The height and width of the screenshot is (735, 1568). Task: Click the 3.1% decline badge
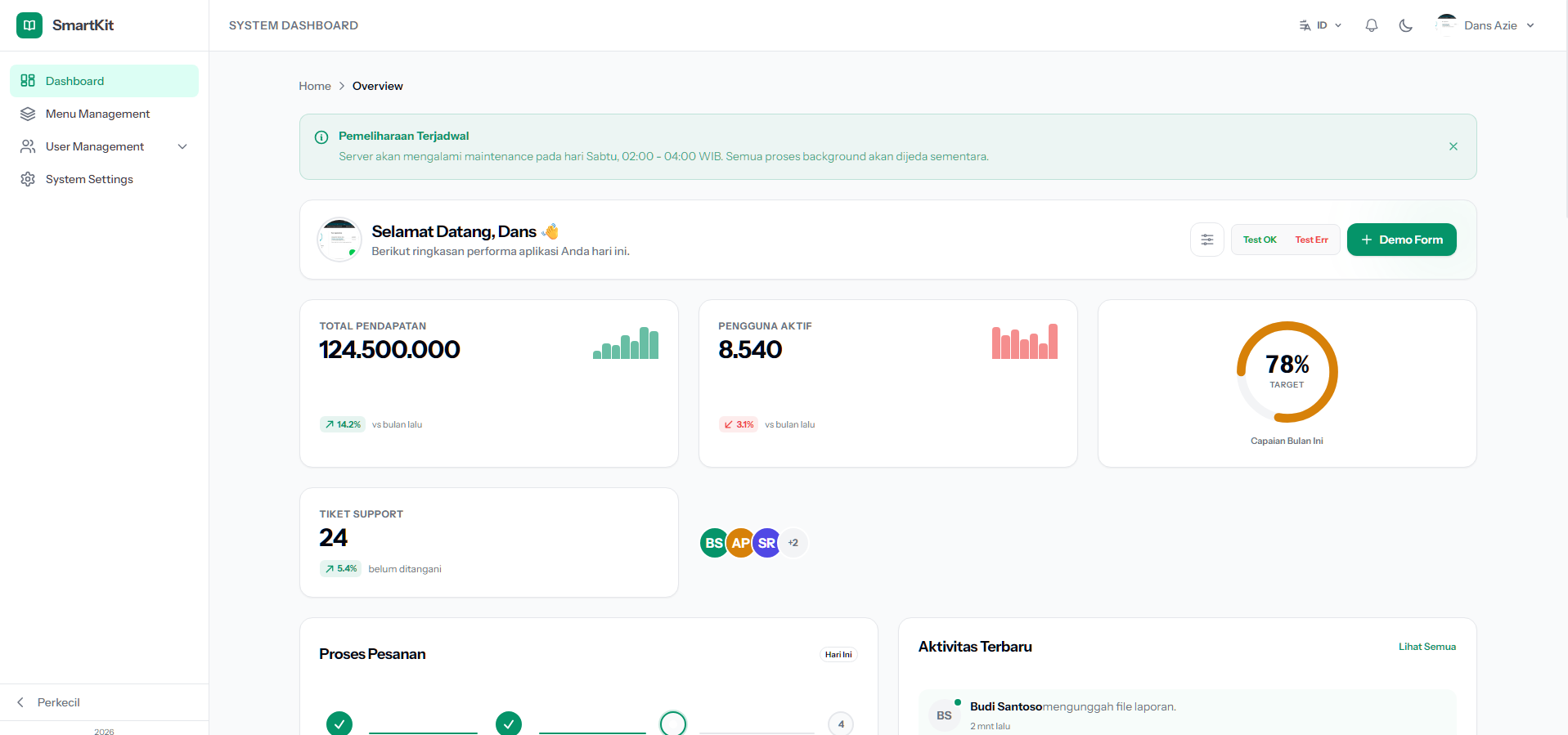click(x=739, y=424)
